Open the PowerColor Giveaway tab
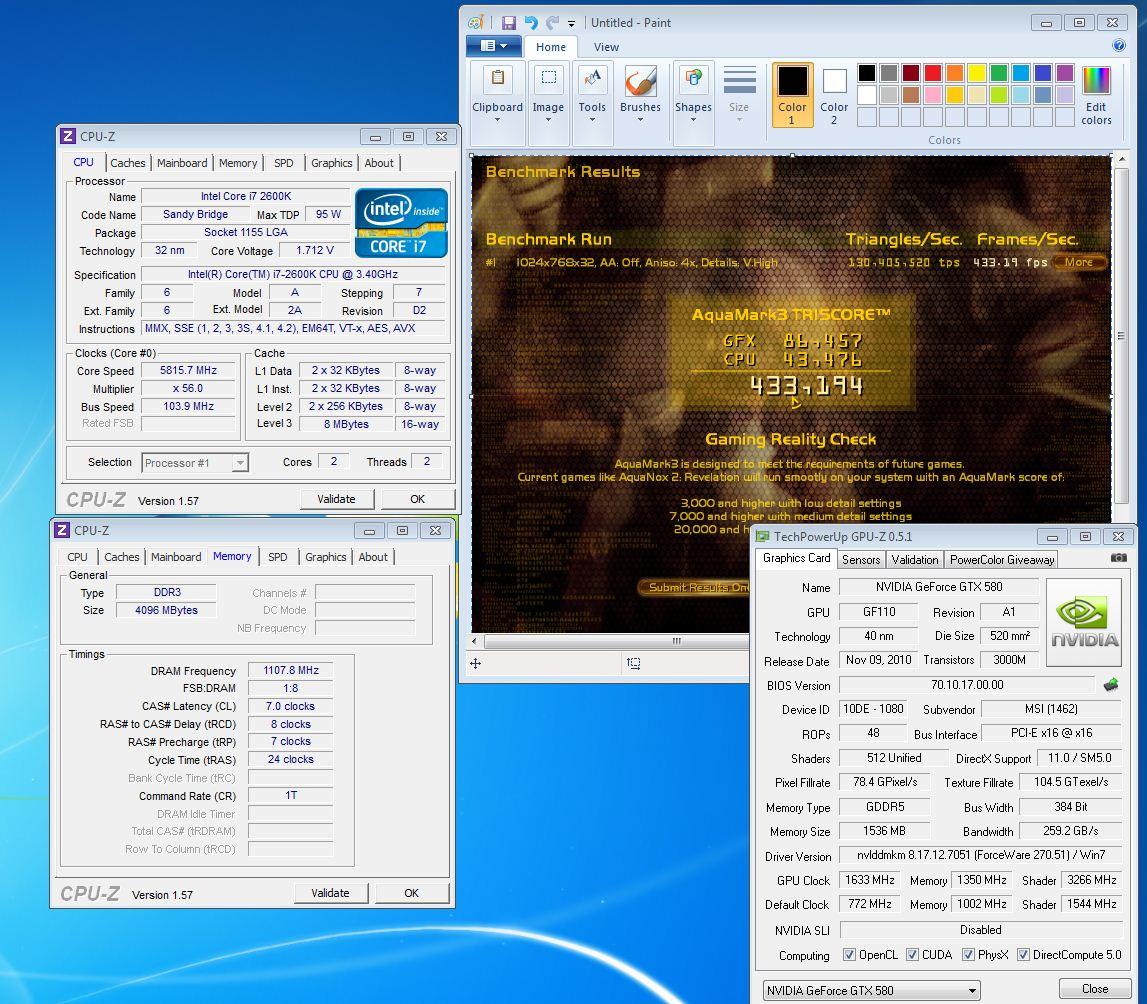 1001,559
